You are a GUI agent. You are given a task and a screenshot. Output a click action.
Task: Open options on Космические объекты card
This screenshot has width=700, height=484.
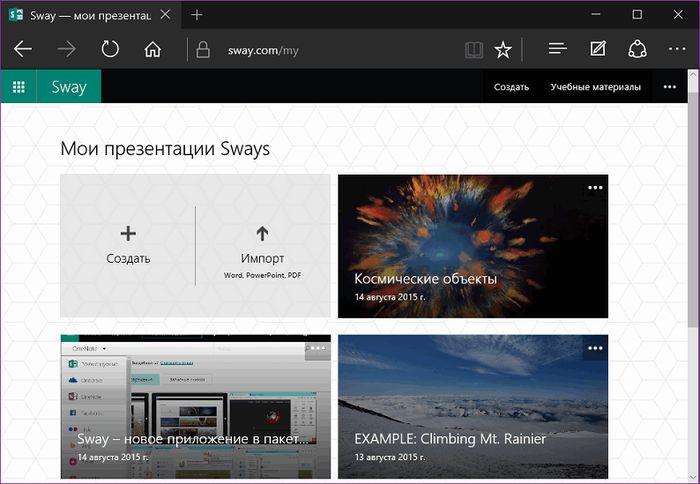click(595, 188)
